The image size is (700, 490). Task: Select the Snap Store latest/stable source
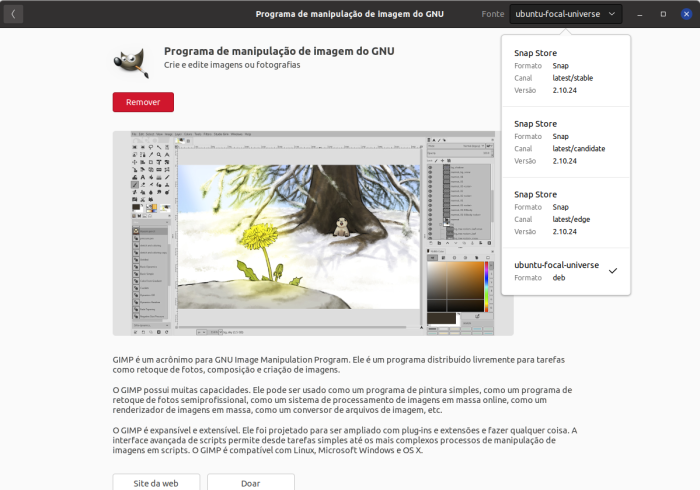coord(566,71)
